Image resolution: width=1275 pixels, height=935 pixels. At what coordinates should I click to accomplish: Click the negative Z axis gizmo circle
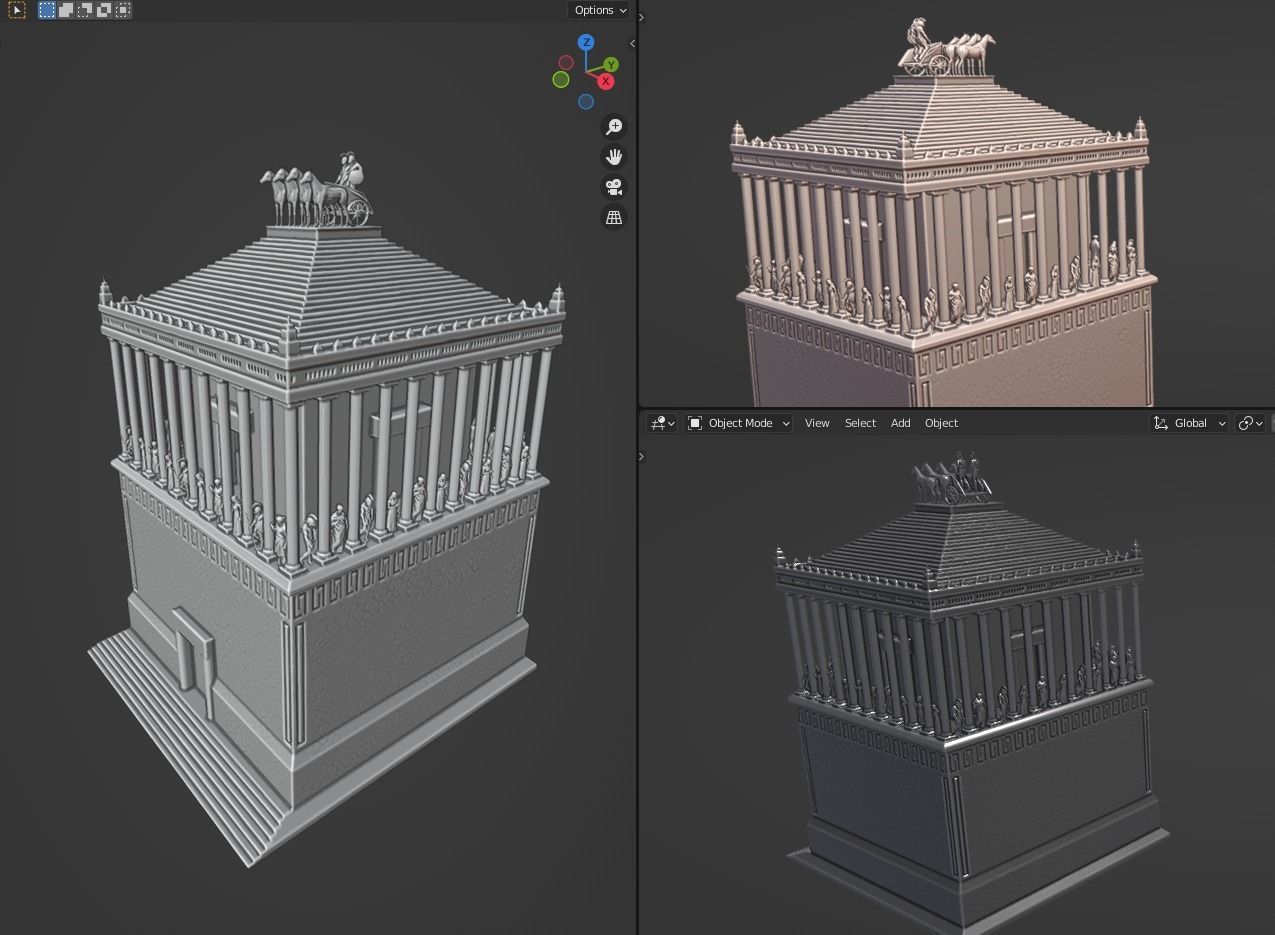[586, 101]
